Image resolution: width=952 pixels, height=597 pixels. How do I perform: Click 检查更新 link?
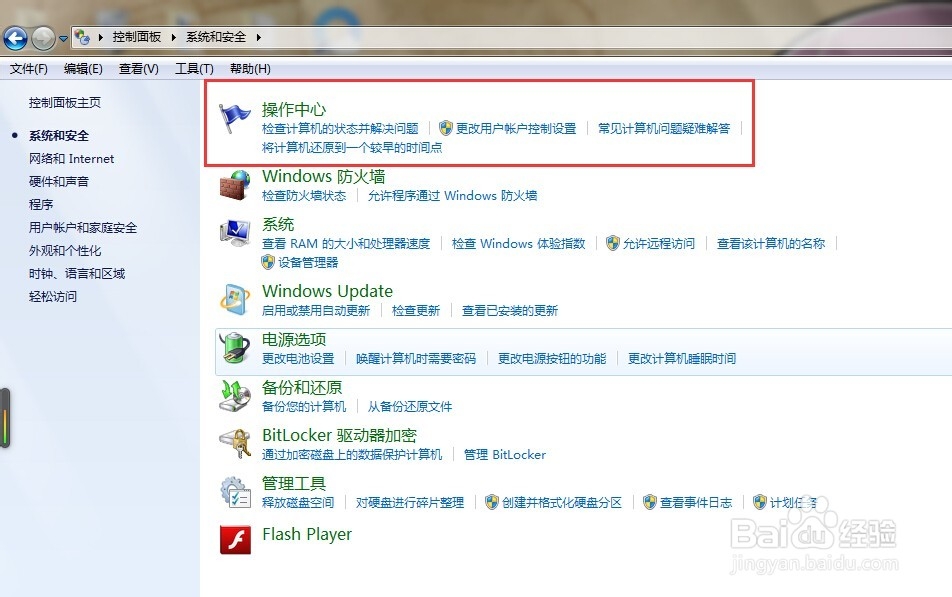tap(416, 310)
